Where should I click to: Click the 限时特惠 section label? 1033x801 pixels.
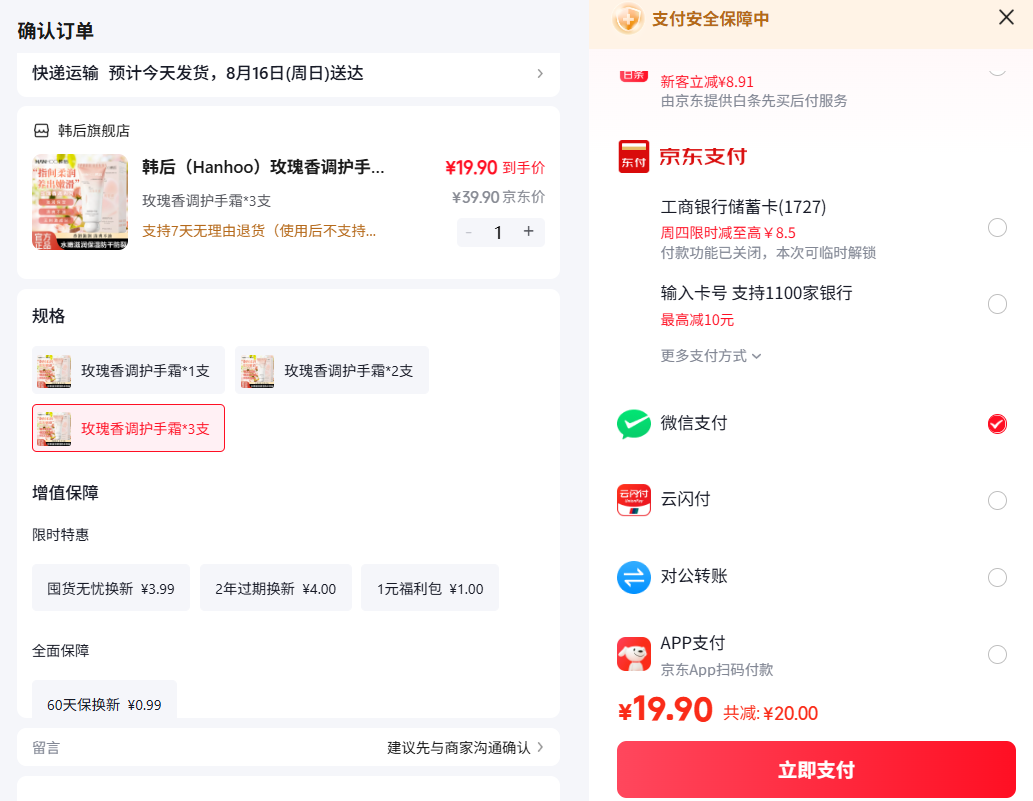point(61,534)
